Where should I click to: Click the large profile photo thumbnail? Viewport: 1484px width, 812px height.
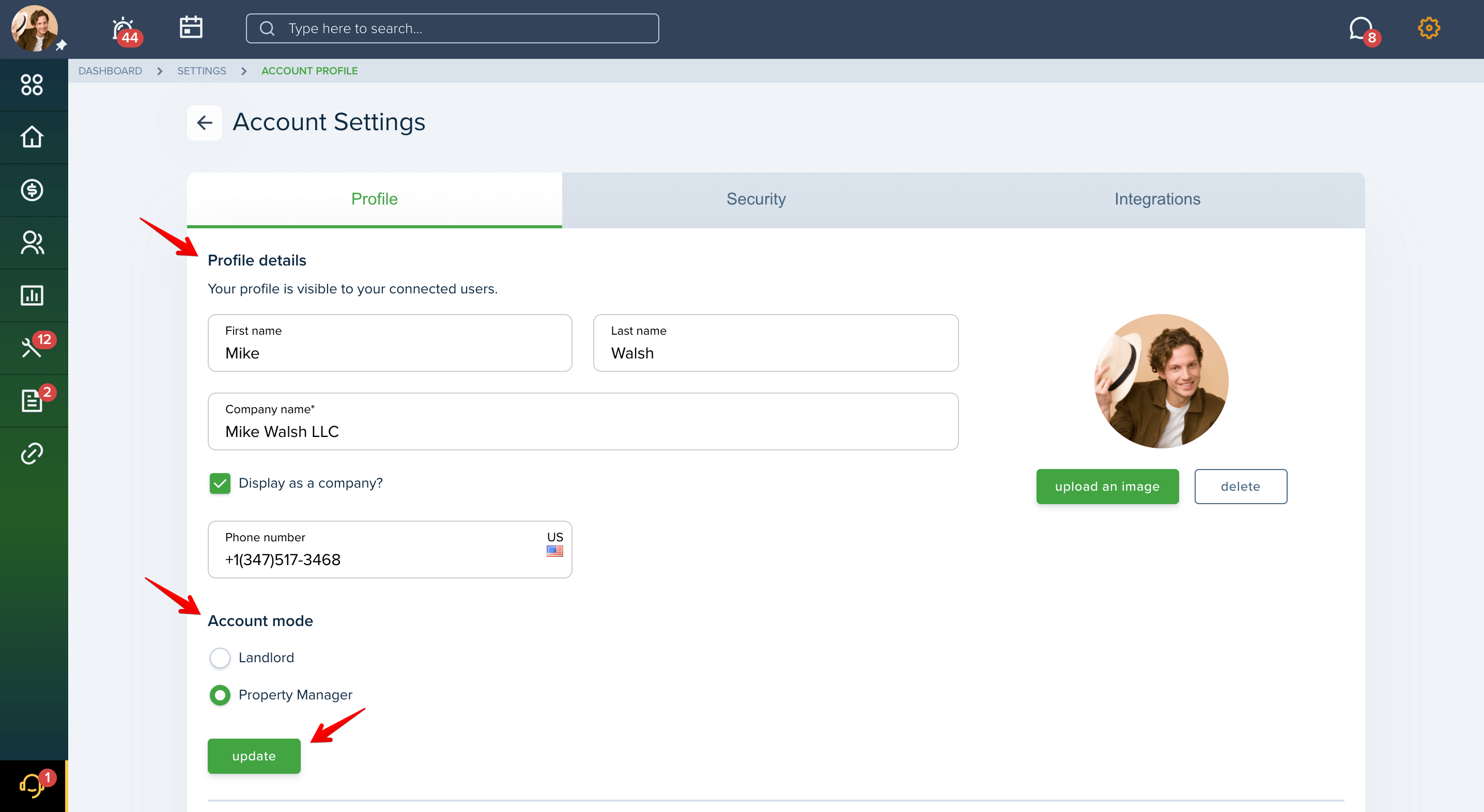pyautogui.click(x=1162, y=381)
